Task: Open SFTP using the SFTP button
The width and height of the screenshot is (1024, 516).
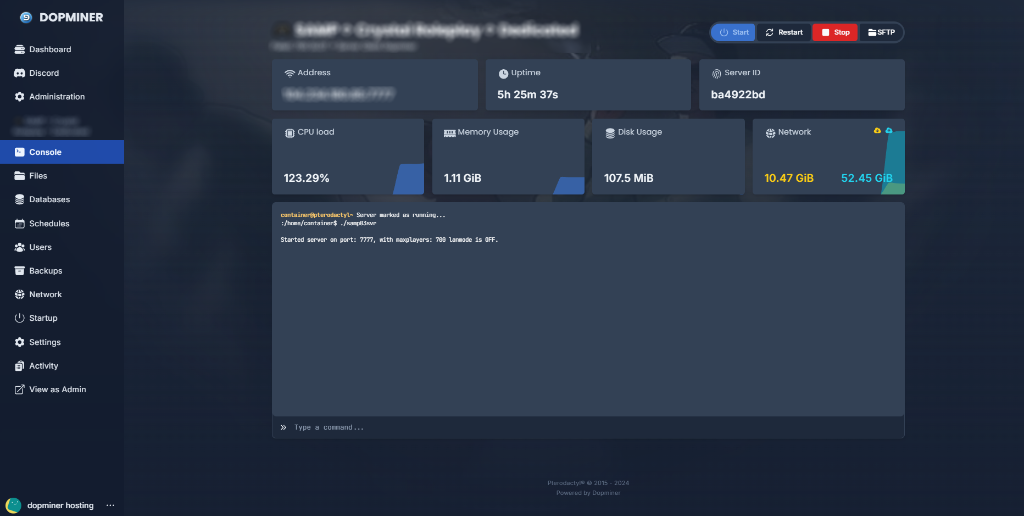Action: [x=881, y=33]
